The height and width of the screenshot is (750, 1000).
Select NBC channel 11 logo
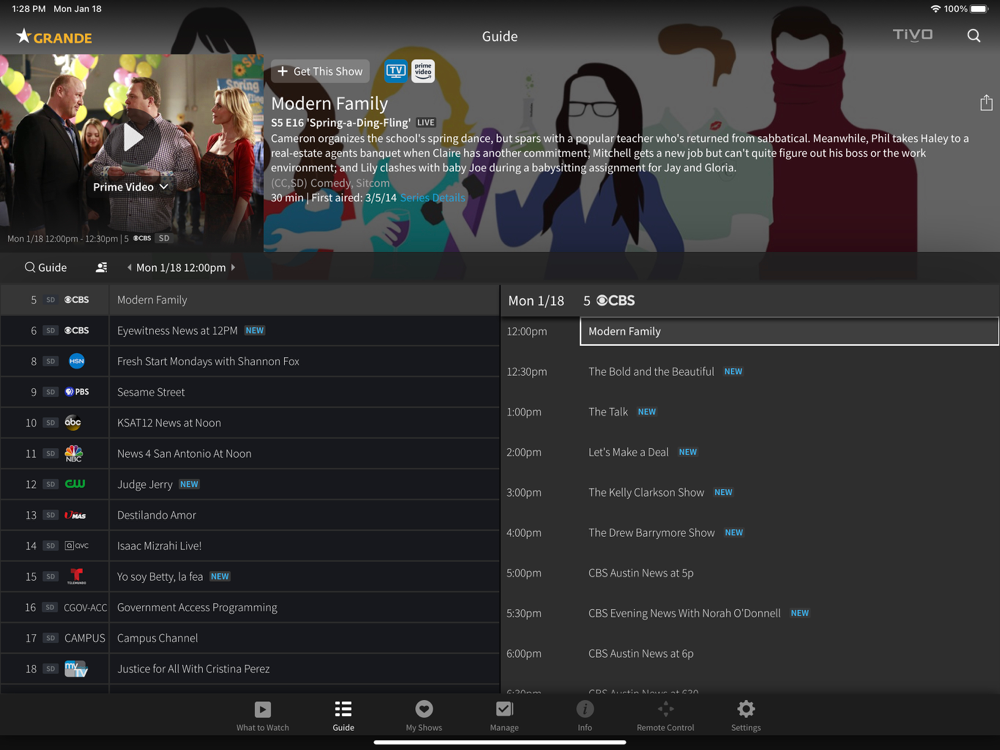(x=73, y=453)
